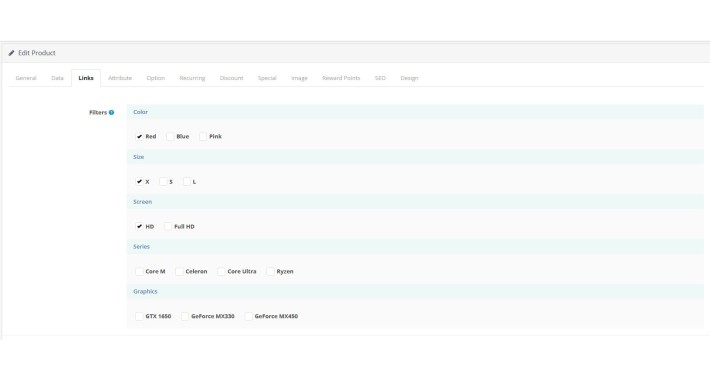Screen dimensions: 710x380
Task: Tick the GeForce MX330 graphics filter
Action: click(185, 316)
